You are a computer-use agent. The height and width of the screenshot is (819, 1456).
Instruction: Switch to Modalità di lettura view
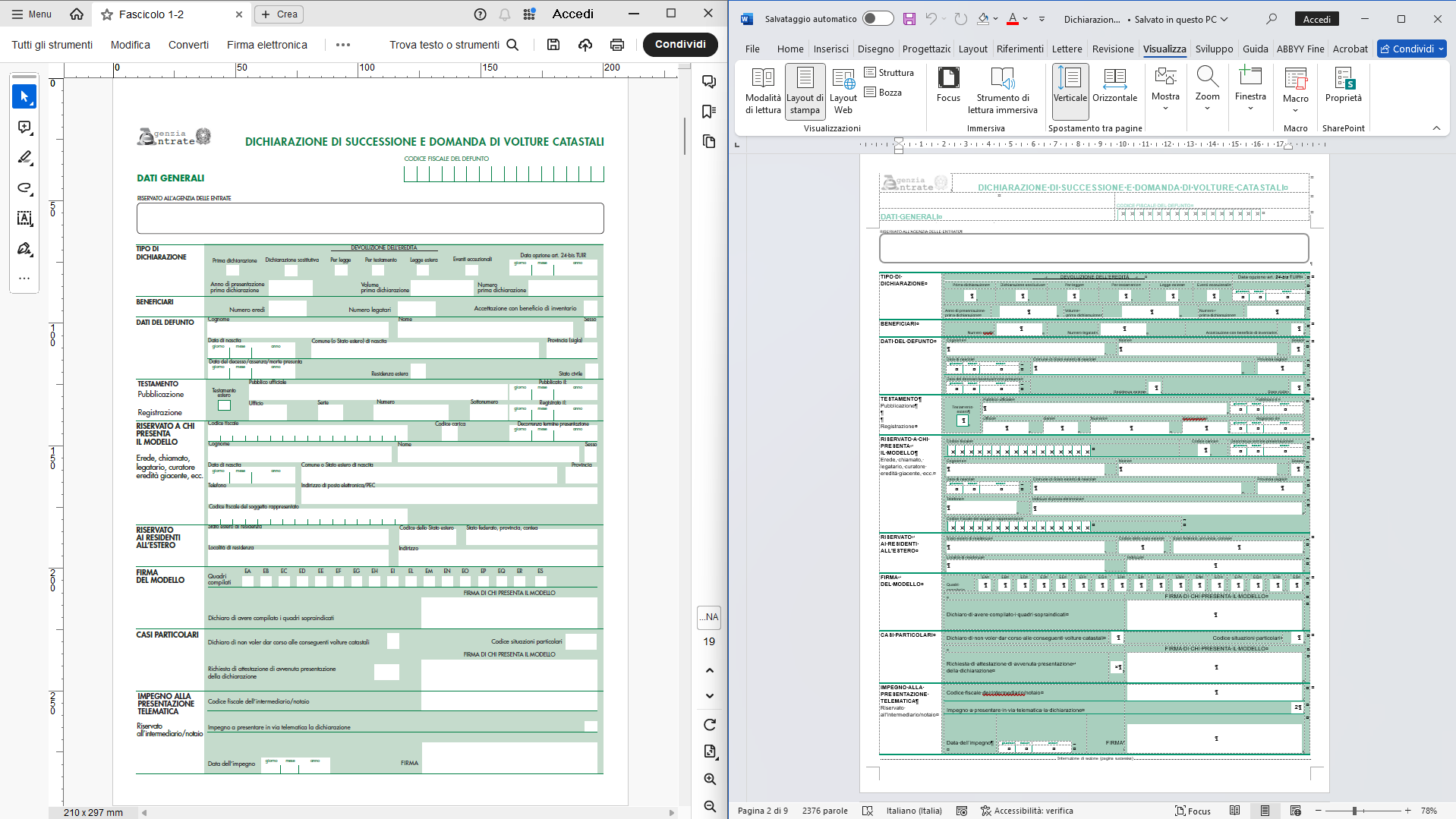763,90
